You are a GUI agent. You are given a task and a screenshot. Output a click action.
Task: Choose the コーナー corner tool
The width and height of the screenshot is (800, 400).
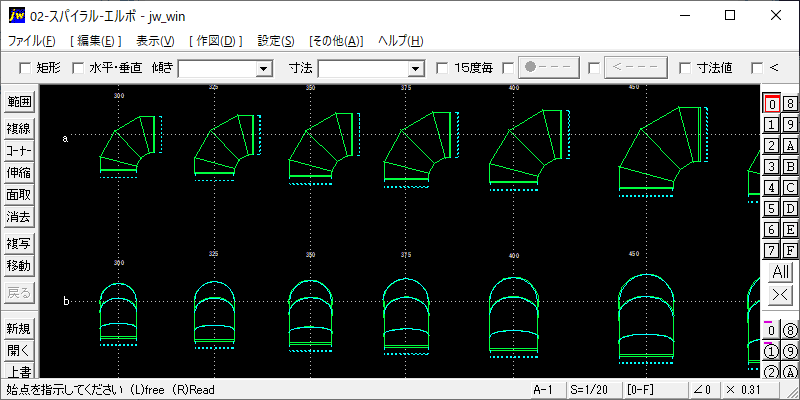(x=19, y=151)
